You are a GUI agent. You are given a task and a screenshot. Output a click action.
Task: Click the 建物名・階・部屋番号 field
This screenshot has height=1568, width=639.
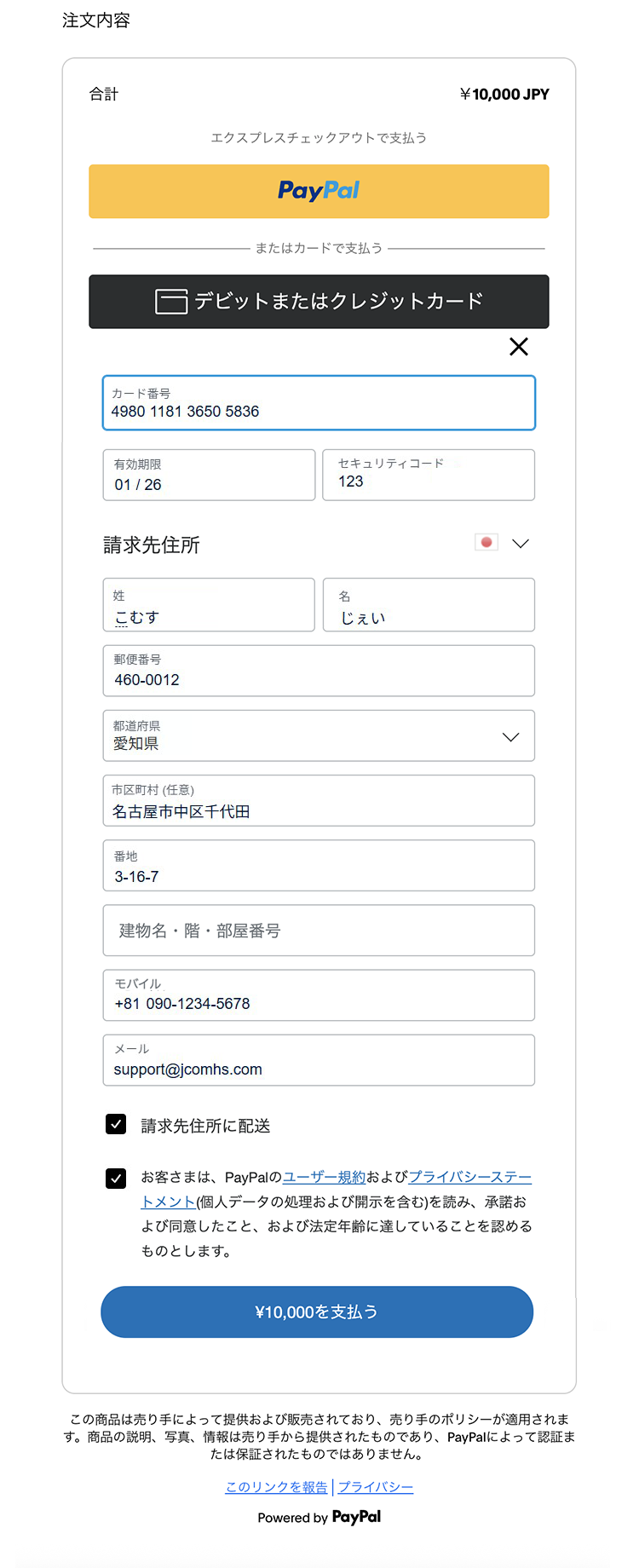(x=319, y=931)
